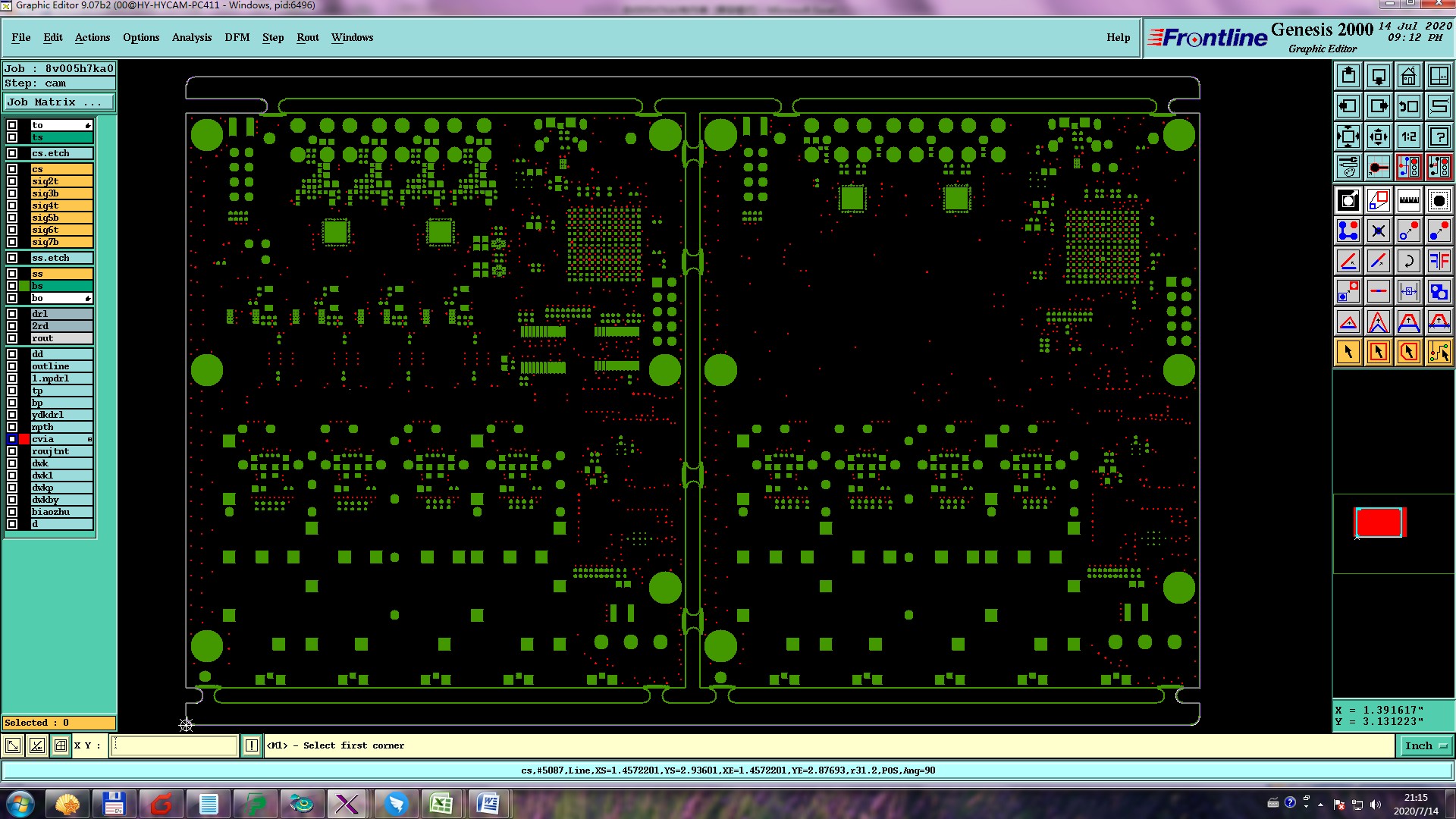Select the ruler measure tool icon

[x=1408, y=200]
